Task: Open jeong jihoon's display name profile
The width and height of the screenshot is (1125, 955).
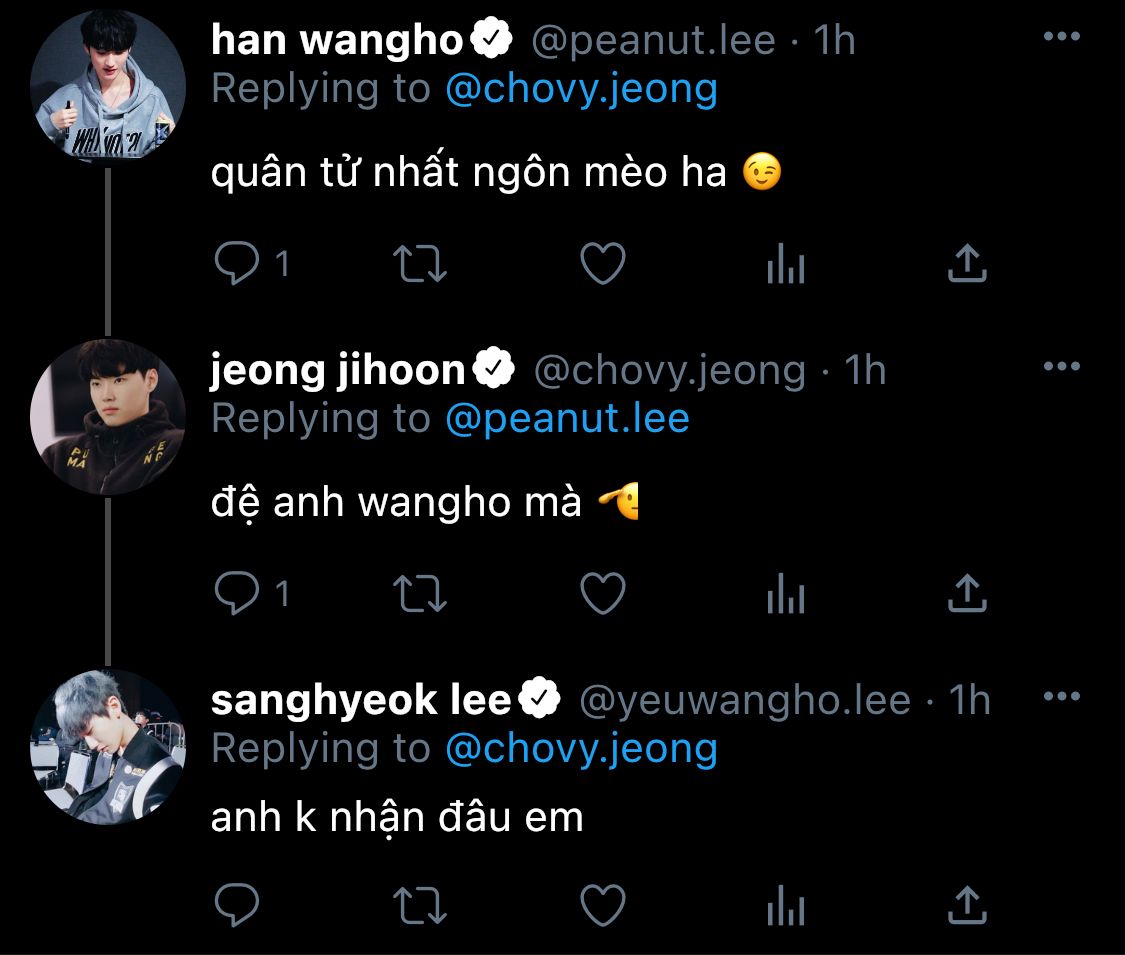Action: (337, 371)
